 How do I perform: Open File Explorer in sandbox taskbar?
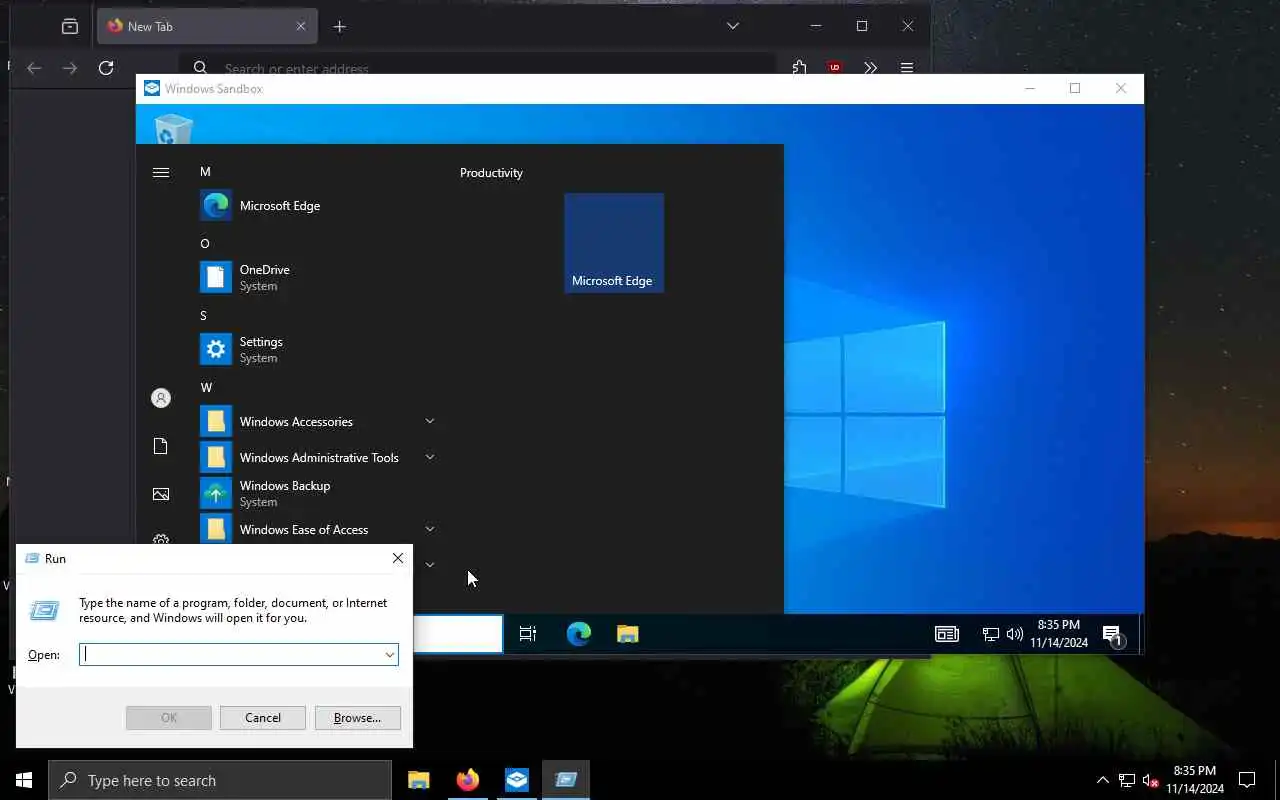[628, 634]
